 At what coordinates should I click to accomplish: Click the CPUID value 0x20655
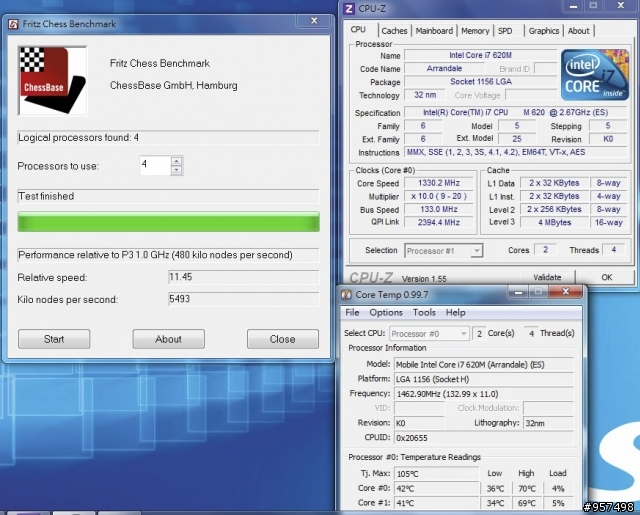484,438
